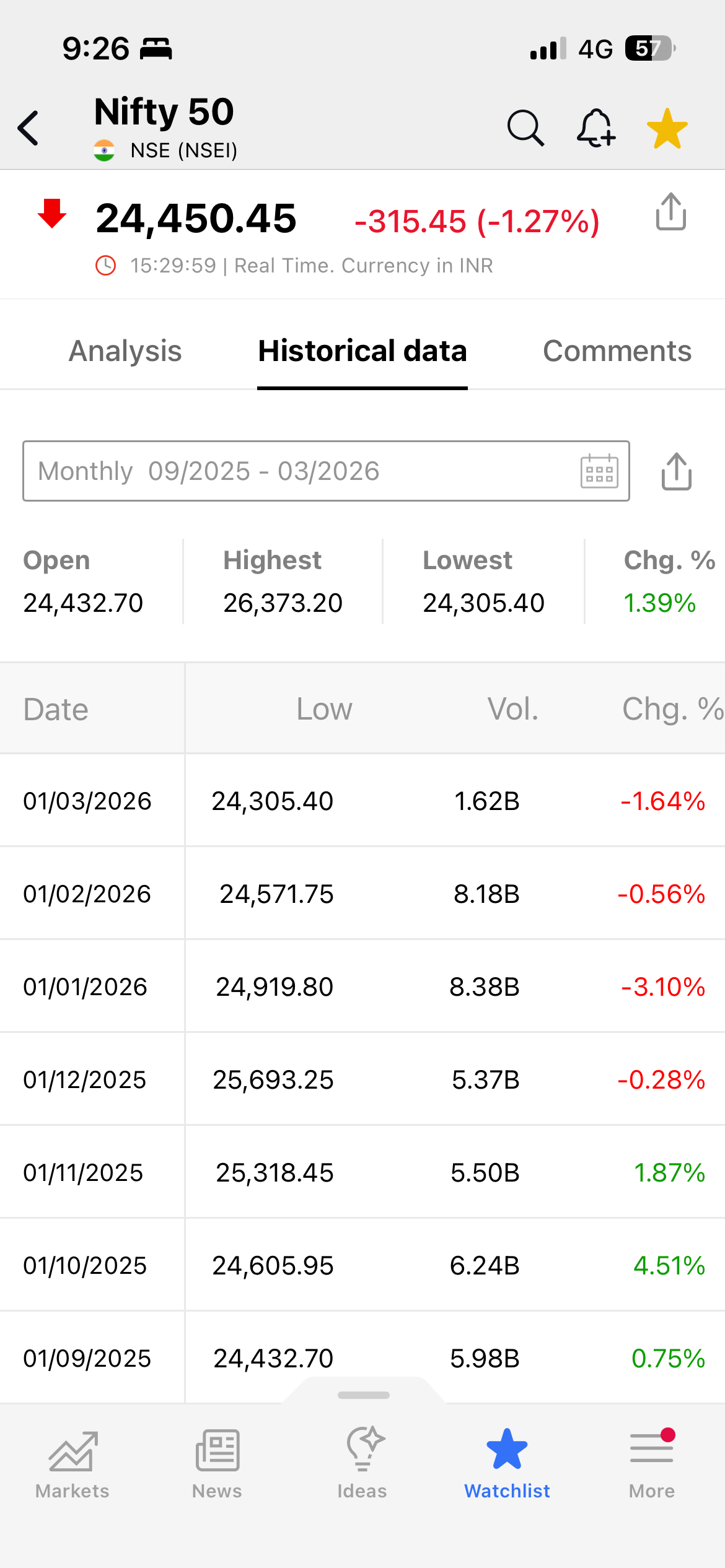
Task: Open the search magnifier icon
Action: pos(525,128)
